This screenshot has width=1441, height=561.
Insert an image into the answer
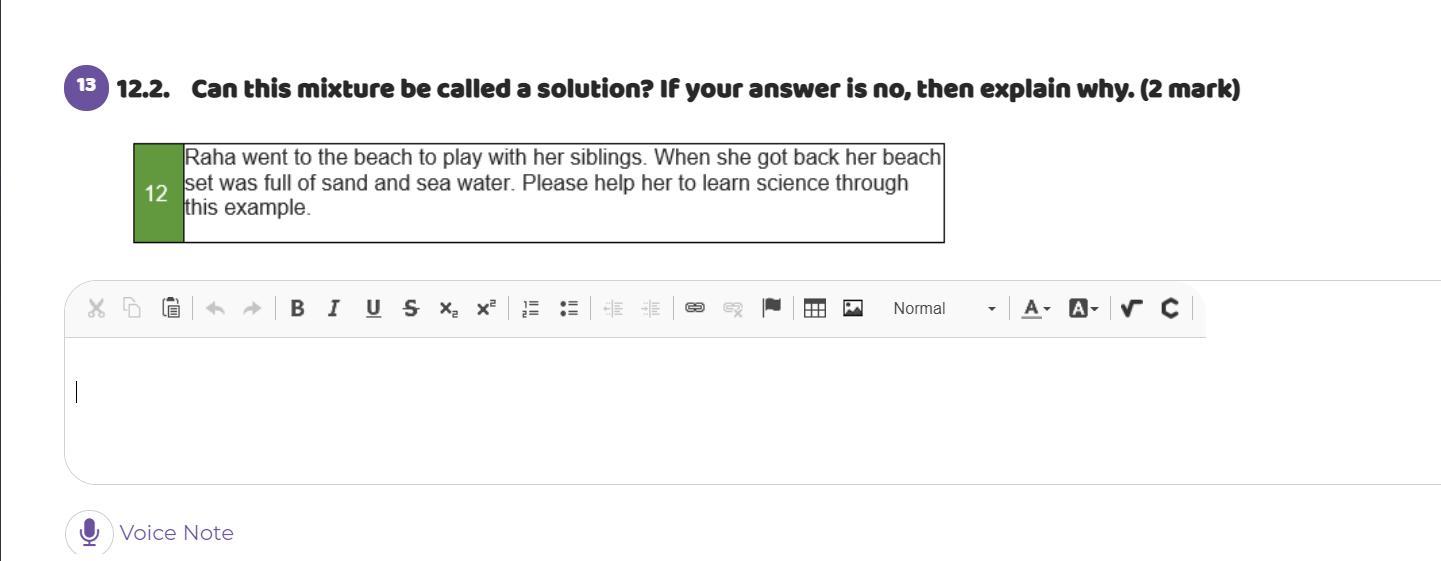tap(853, 308)
